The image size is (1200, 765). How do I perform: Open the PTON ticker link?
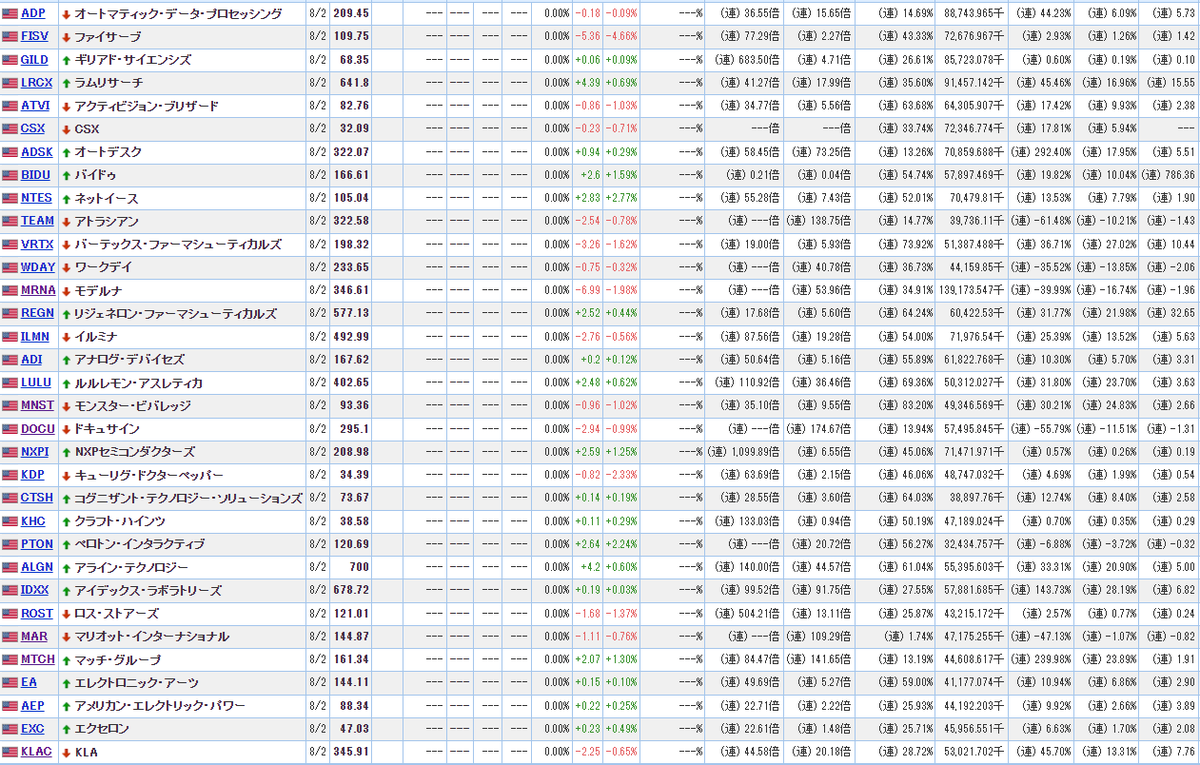(36, 544)
